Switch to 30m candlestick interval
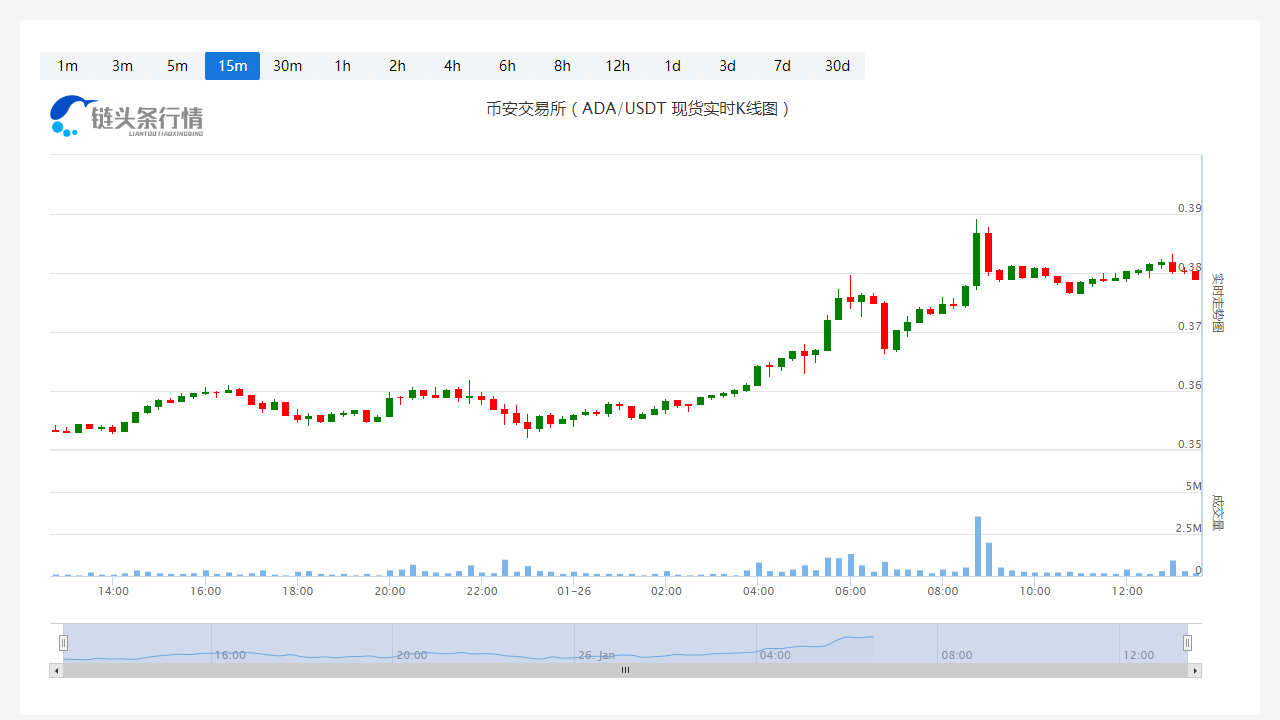Viewport: 1280px width, 720px height. (287, 66)
